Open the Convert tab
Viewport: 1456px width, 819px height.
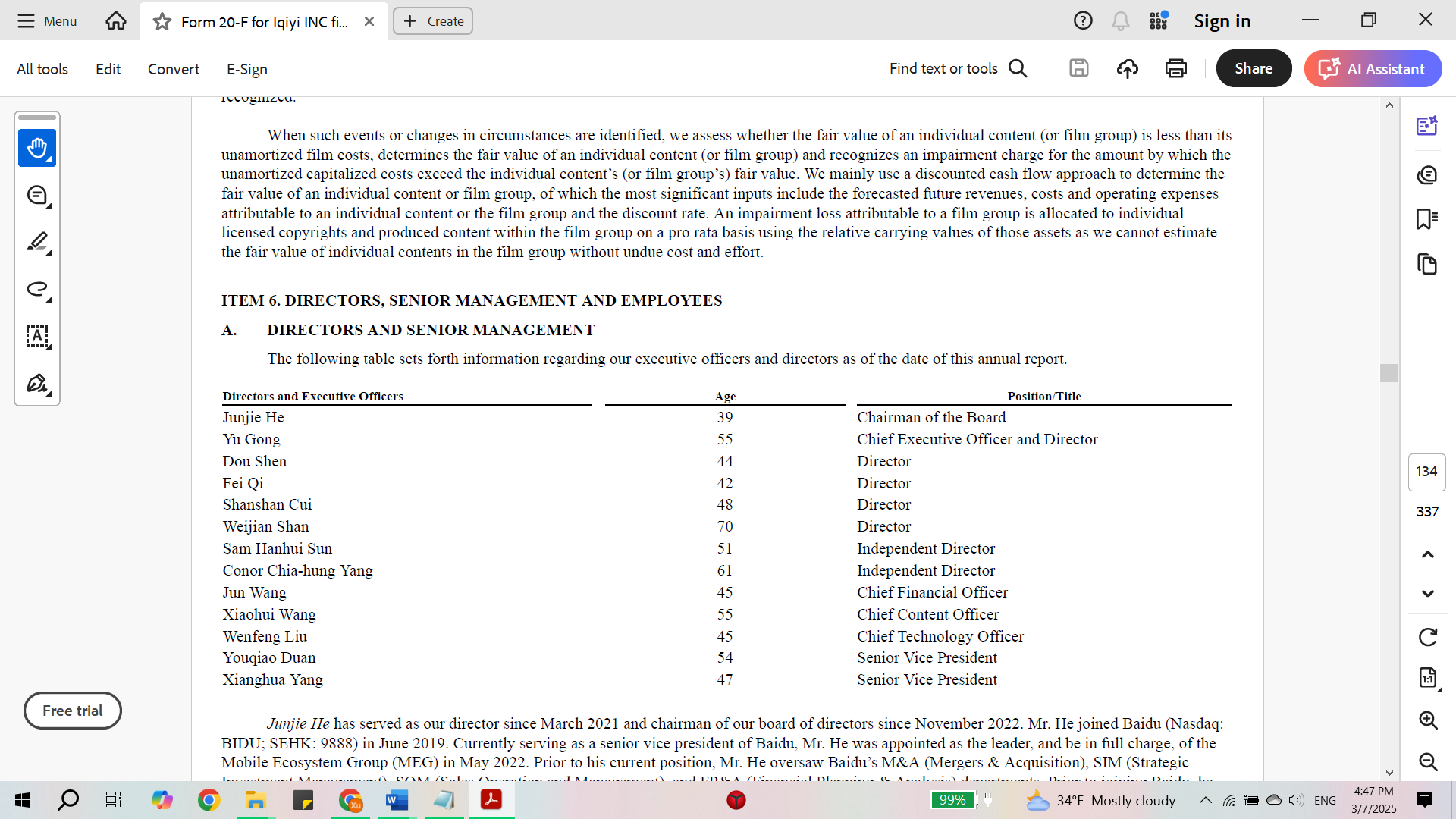pyautogui.click(x=174, y=69)
